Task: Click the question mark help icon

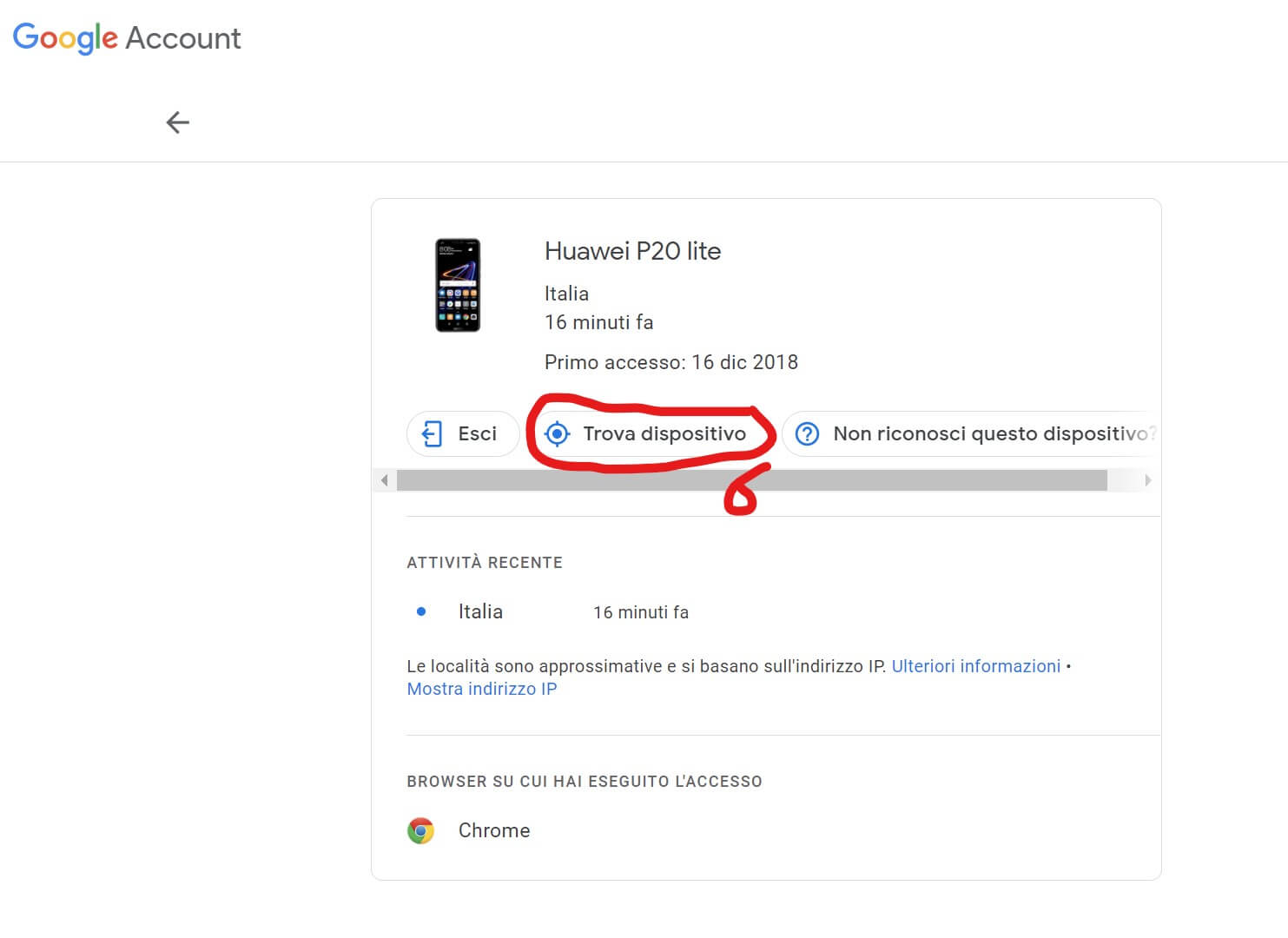Action: tap(807, 433)
